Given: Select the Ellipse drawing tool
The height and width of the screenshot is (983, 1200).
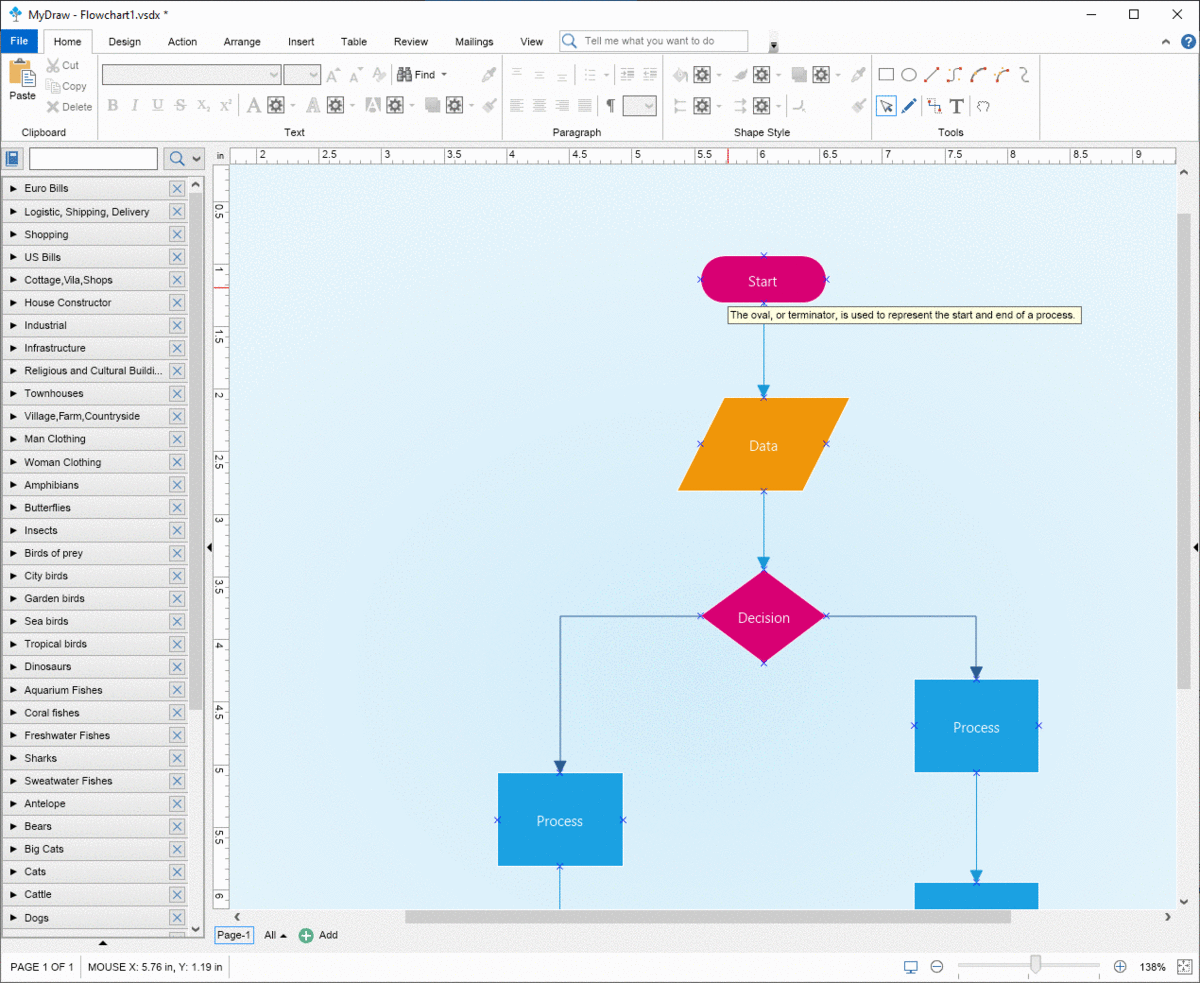Looking at the screenshot, I should pos(909,75).
